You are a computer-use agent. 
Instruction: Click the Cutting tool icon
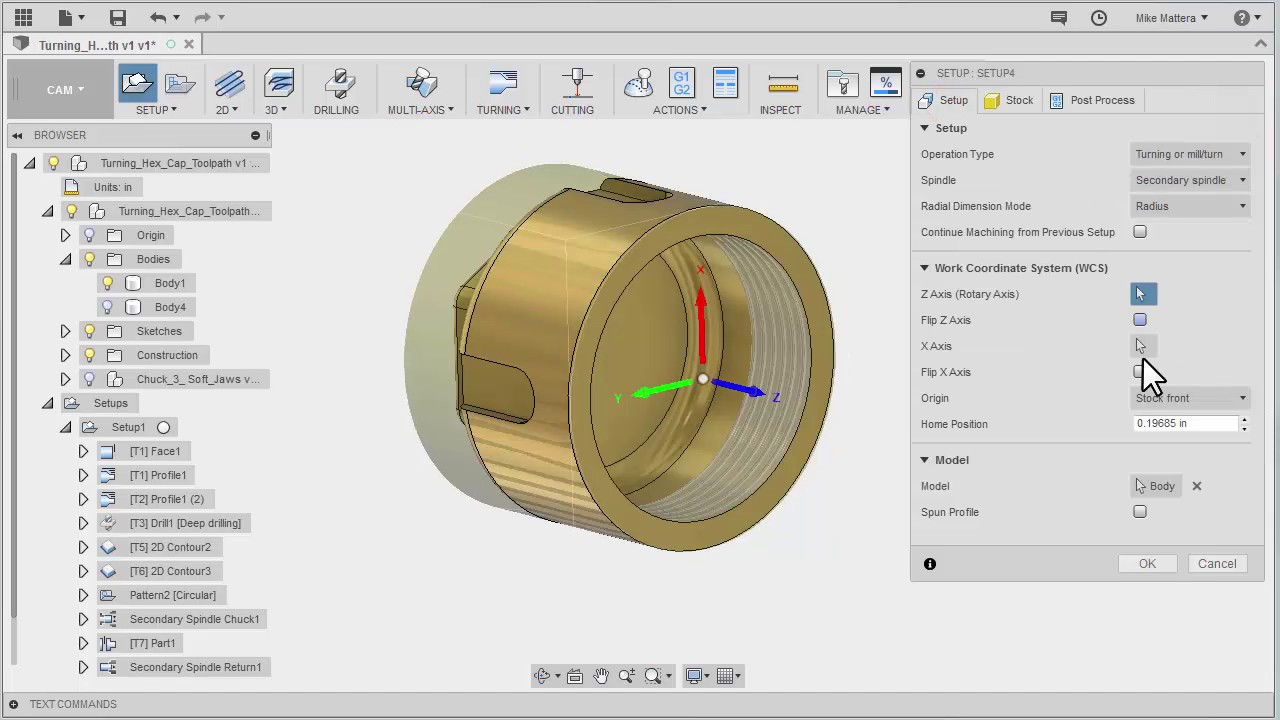click(x=575, y=84)
